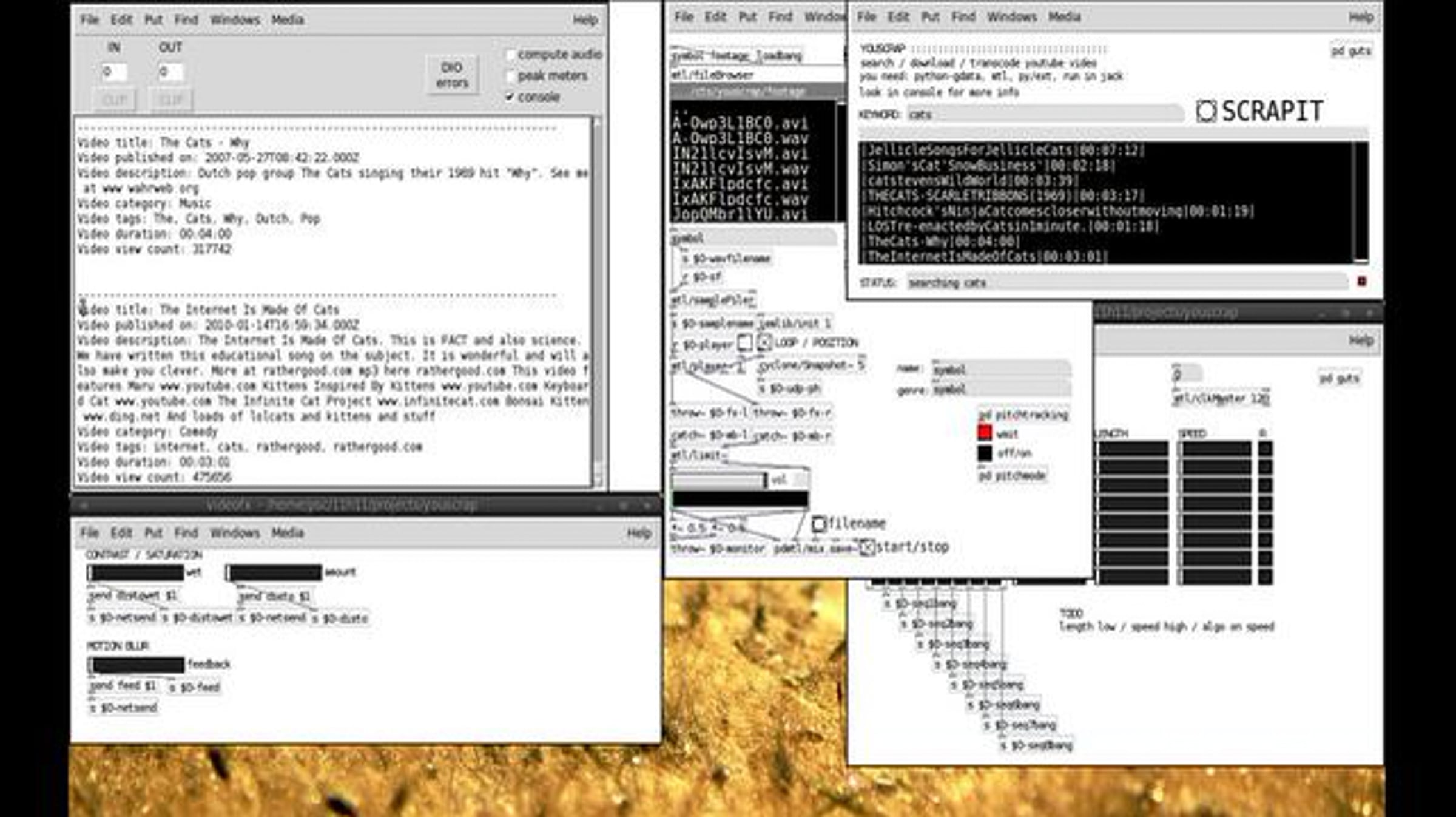
Task: Open the Windows menu in the videofx window
Action: click(x=235, y=533)
